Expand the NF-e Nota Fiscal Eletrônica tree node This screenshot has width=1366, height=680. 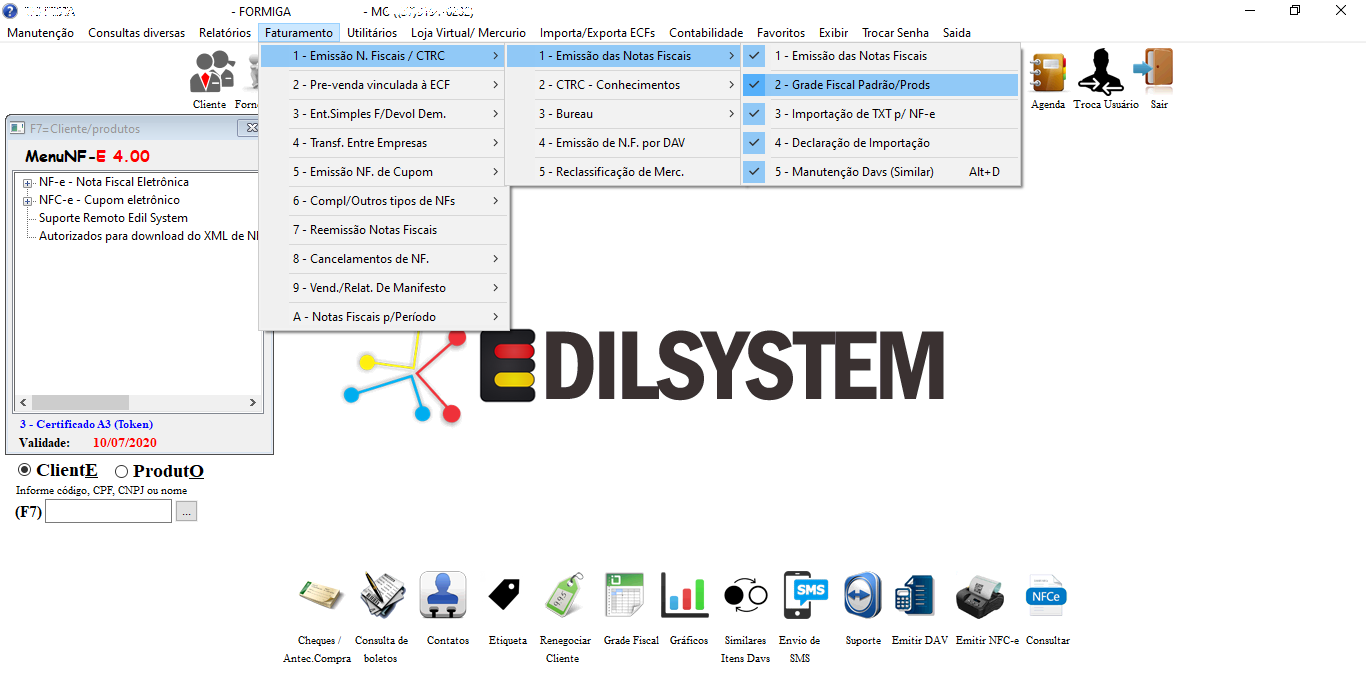[28, 183]
